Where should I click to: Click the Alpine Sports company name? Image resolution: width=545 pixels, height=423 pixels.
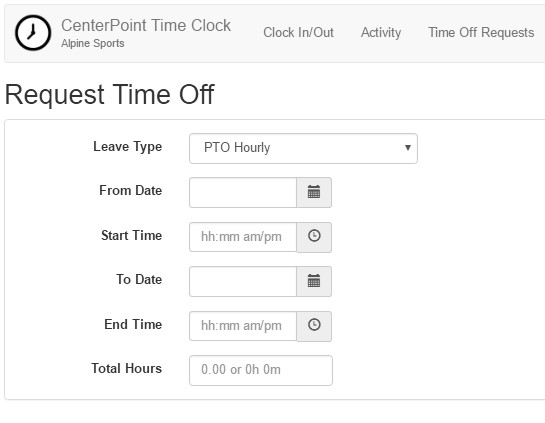[x=93, y=43]
